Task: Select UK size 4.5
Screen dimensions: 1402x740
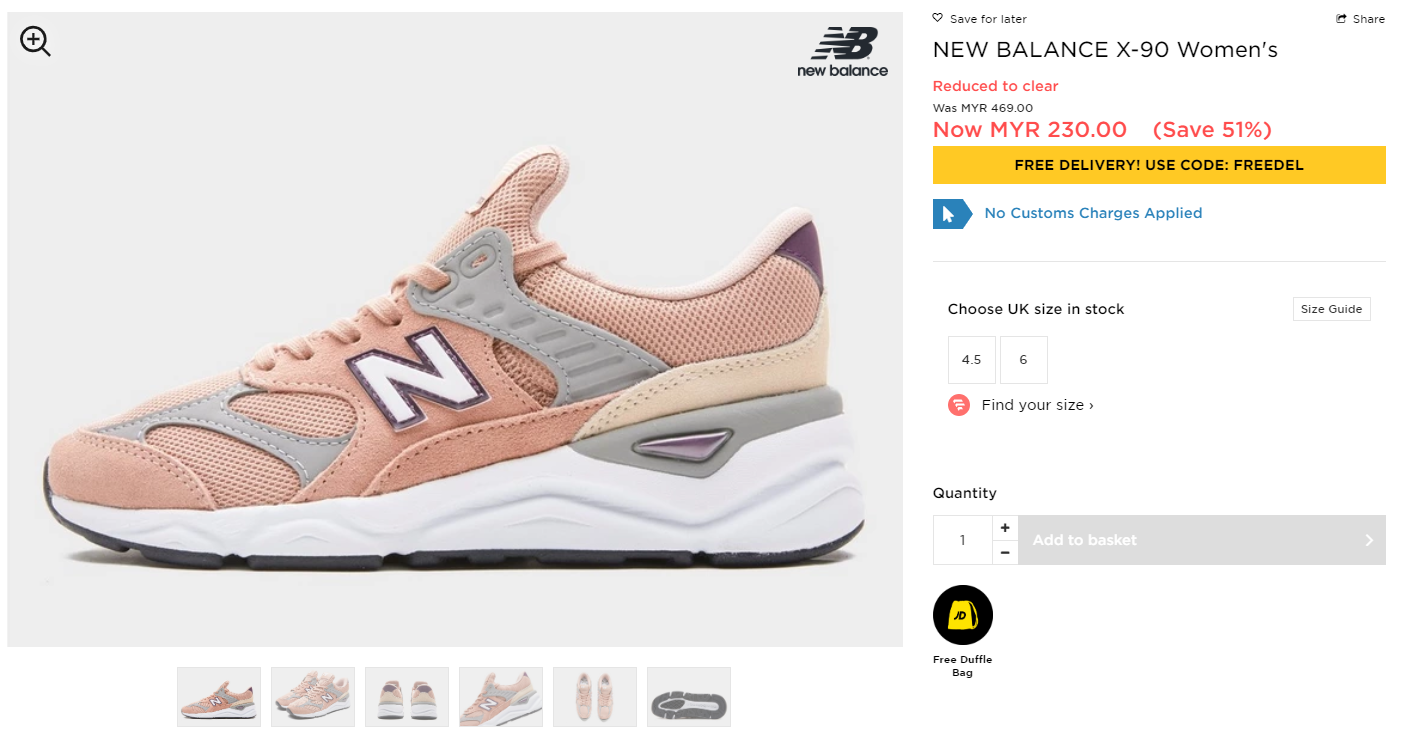Action: (971, 360)
